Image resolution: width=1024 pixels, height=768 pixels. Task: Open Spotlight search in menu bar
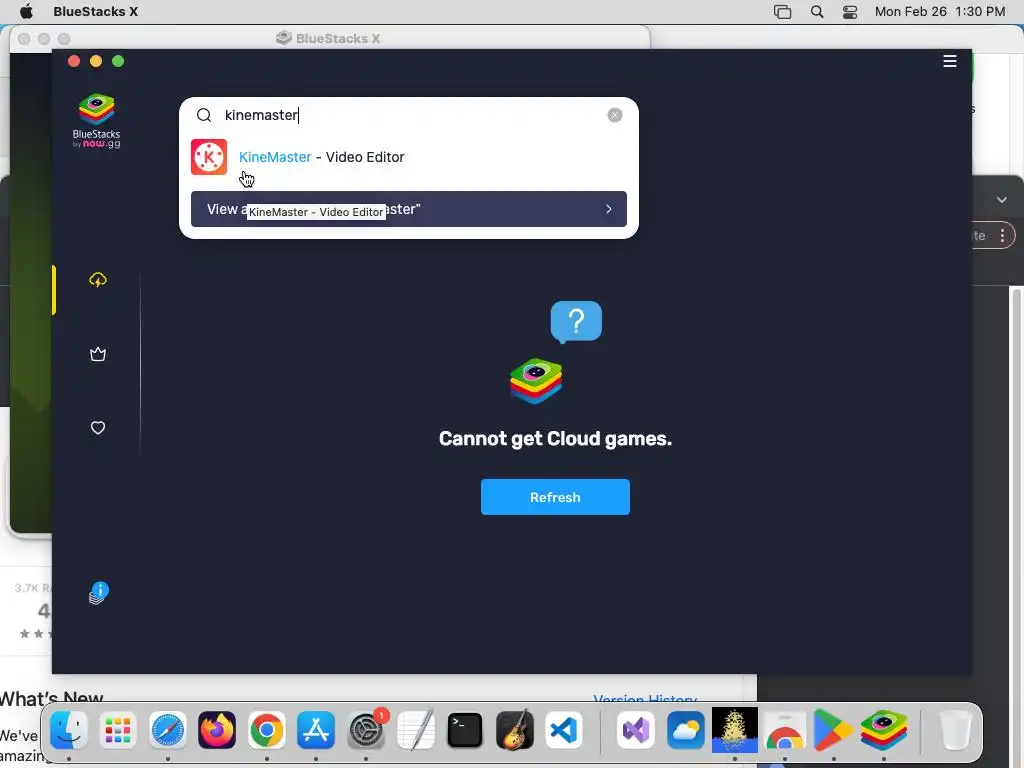point(817,12)
